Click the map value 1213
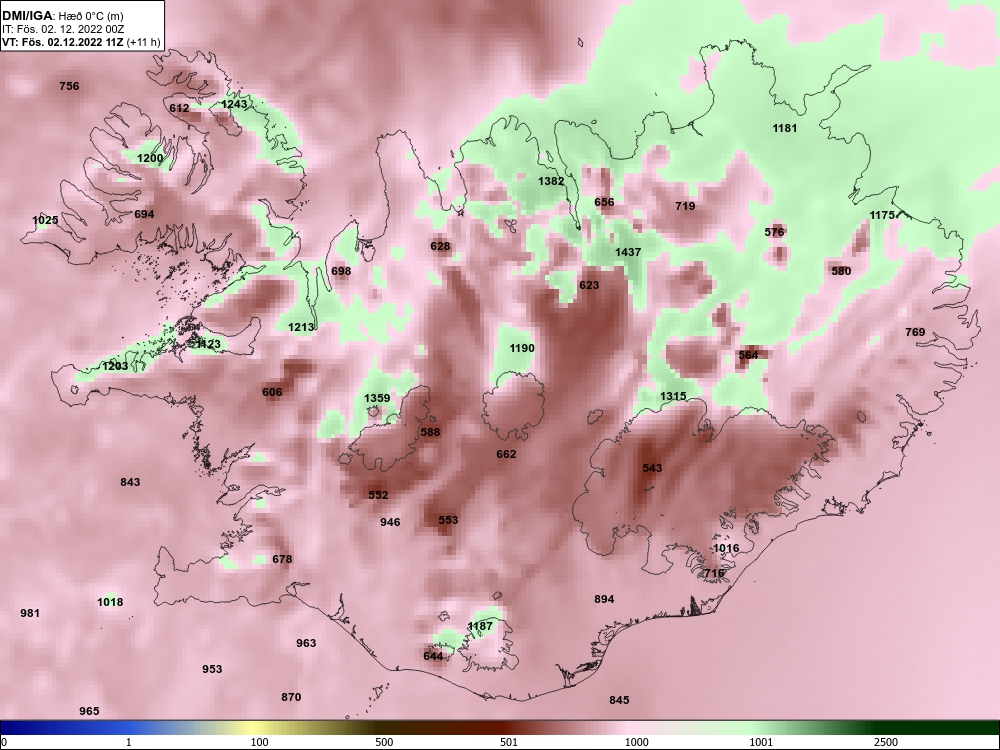 [301, 327]
